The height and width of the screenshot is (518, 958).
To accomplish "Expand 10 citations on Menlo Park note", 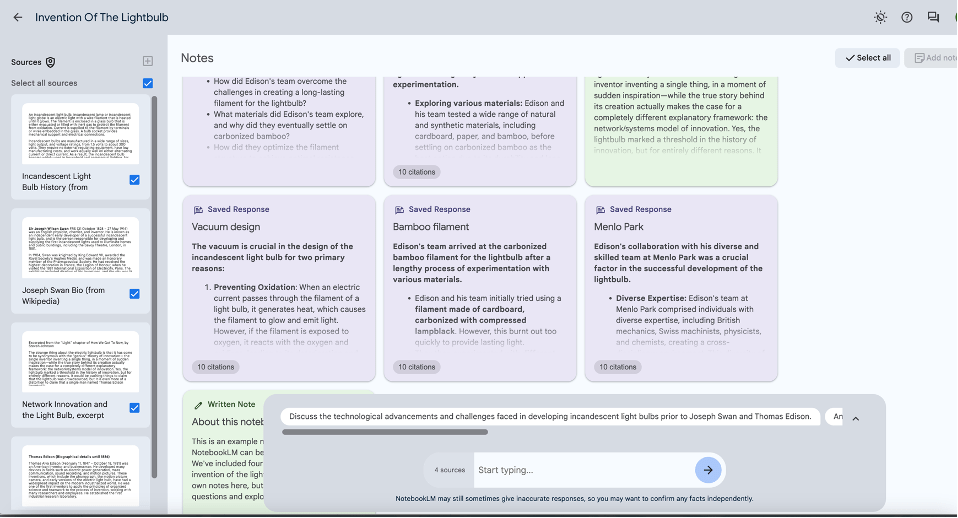I will click(617, 367).
